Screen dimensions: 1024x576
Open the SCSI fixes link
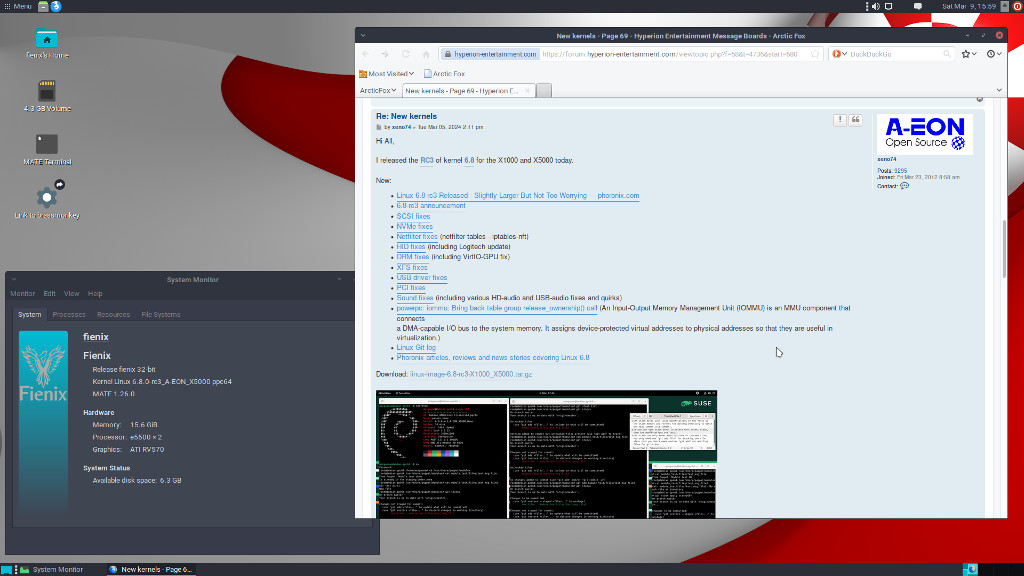click(413, 216)
